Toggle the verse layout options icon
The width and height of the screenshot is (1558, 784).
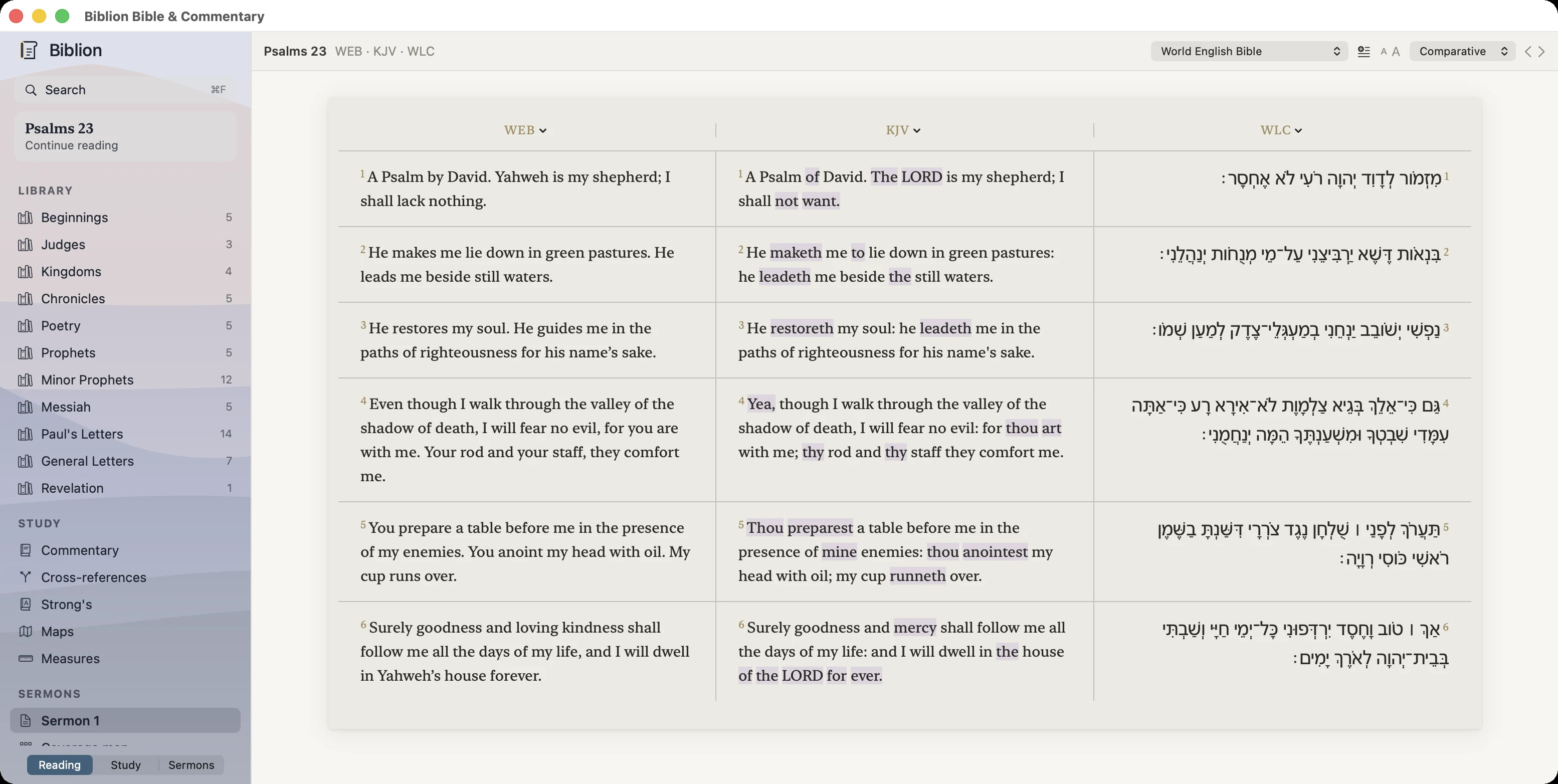1364,52
